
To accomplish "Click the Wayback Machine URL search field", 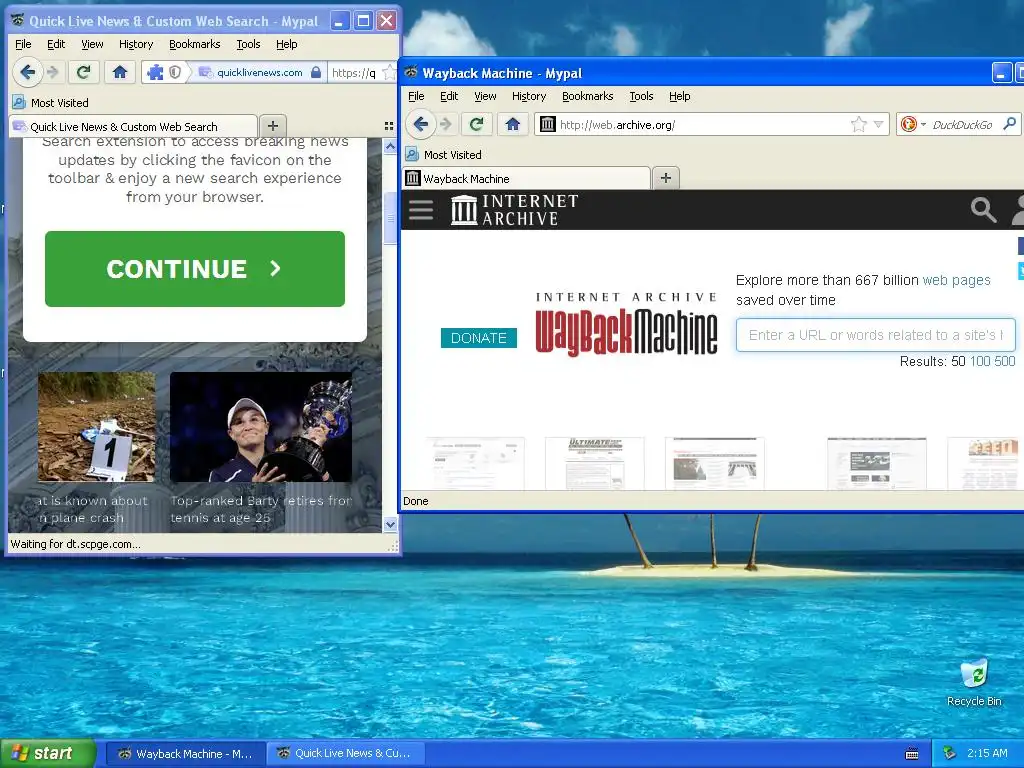I will point(875,335).
